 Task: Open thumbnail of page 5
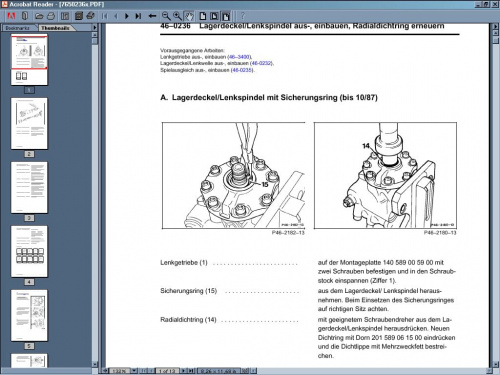tap(29, 315)
